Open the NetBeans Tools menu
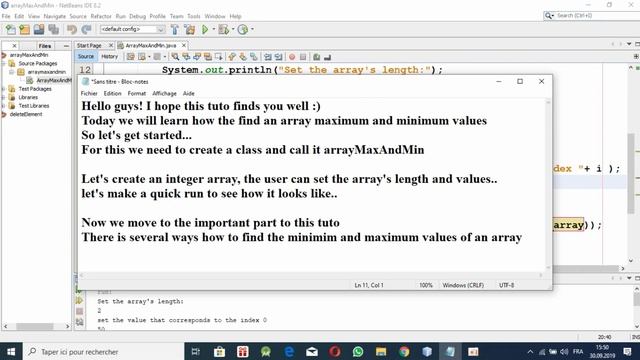 coord(194,16)
